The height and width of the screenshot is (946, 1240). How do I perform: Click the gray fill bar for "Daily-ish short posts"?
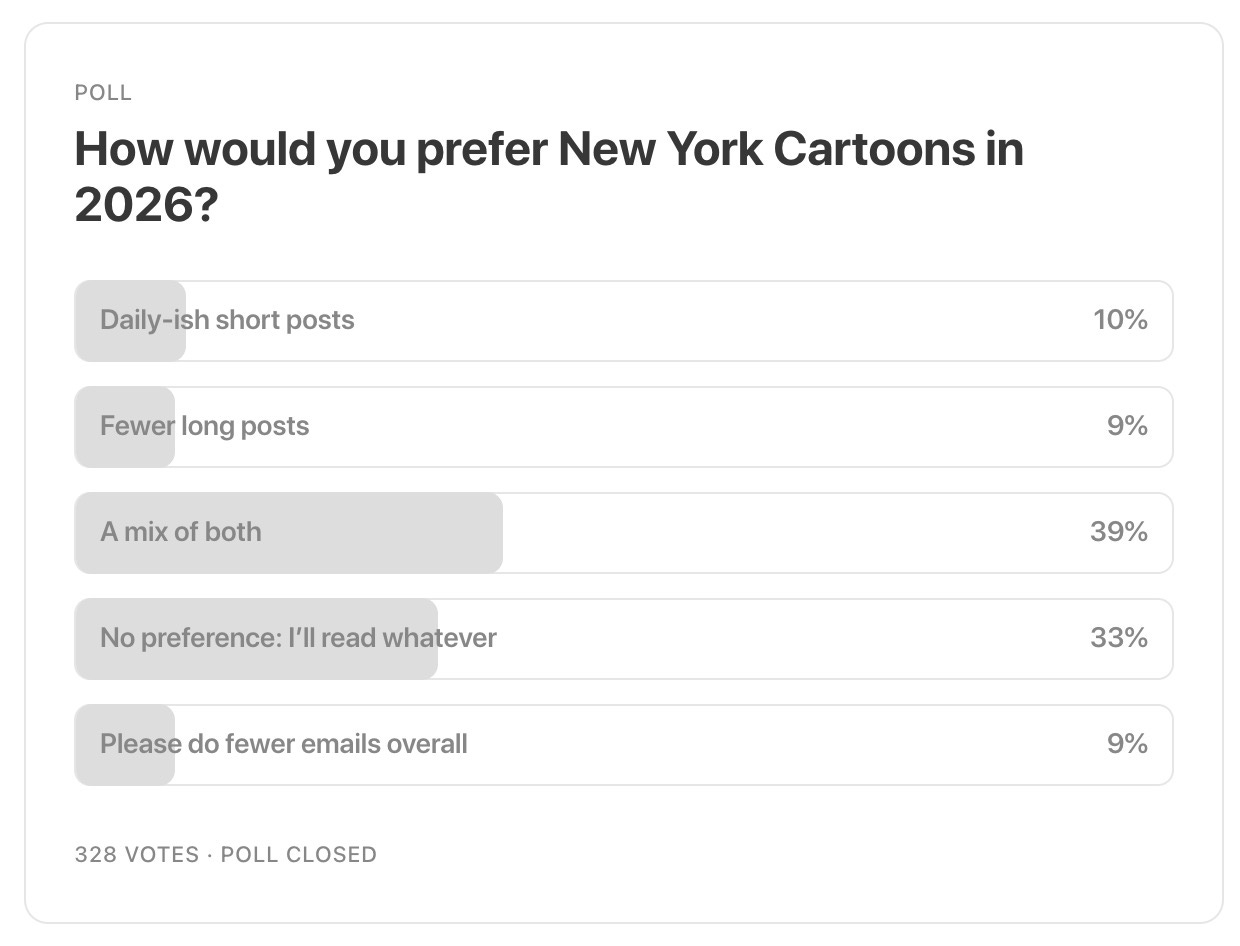click(130, 345)
